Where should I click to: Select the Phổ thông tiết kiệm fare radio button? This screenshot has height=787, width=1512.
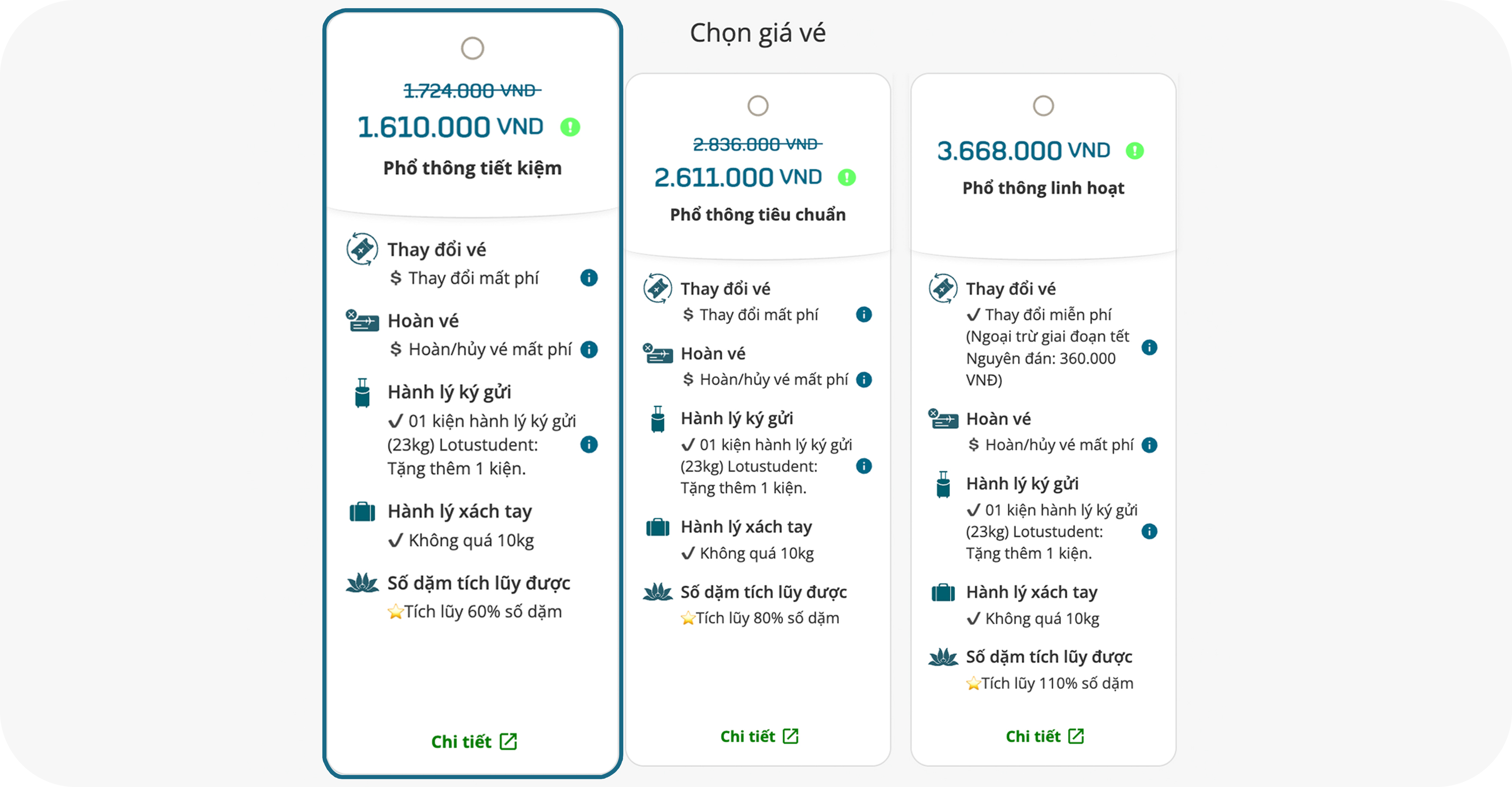click(x=473, y=48)
